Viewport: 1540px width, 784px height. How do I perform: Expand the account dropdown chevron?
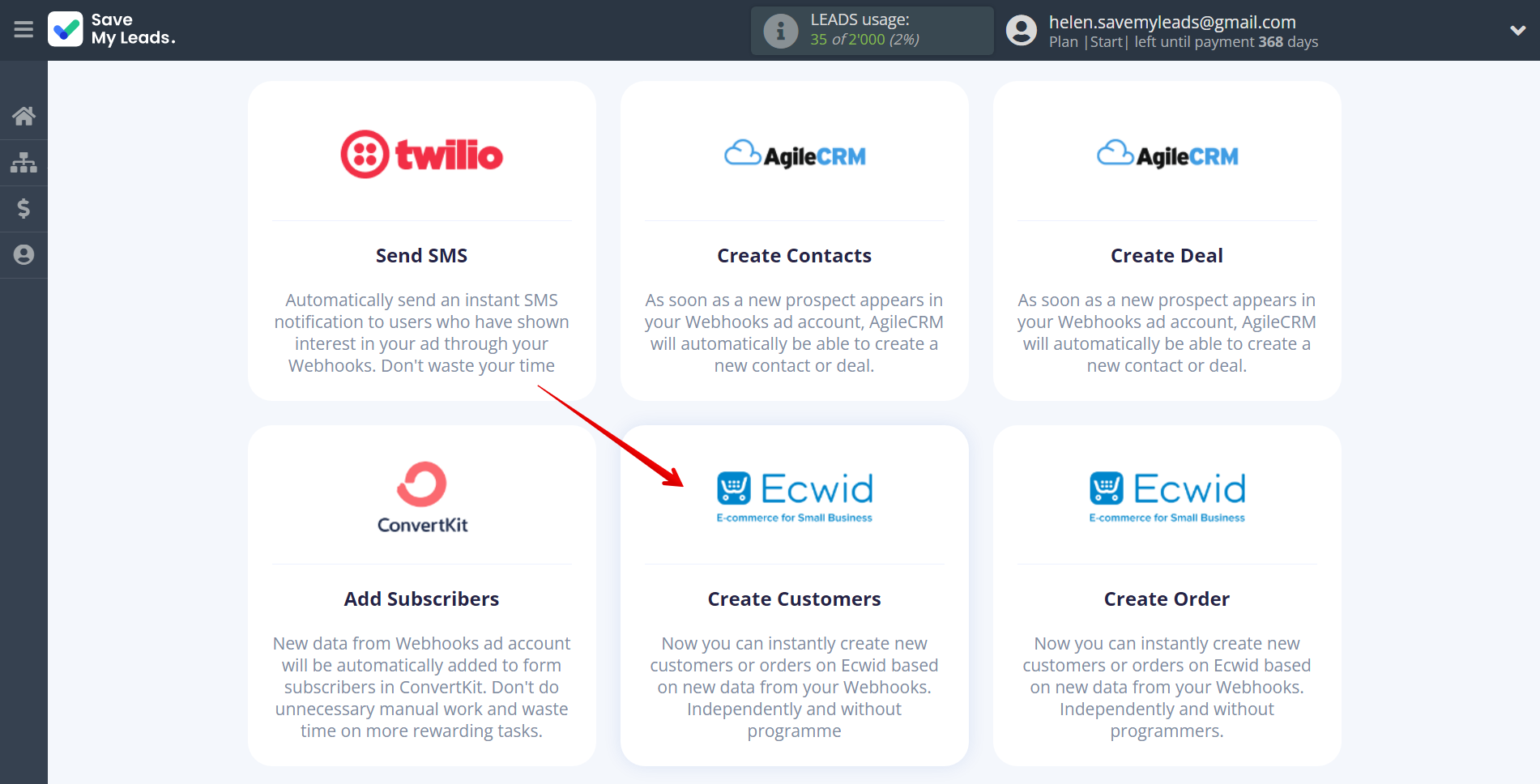point(1517,31)
